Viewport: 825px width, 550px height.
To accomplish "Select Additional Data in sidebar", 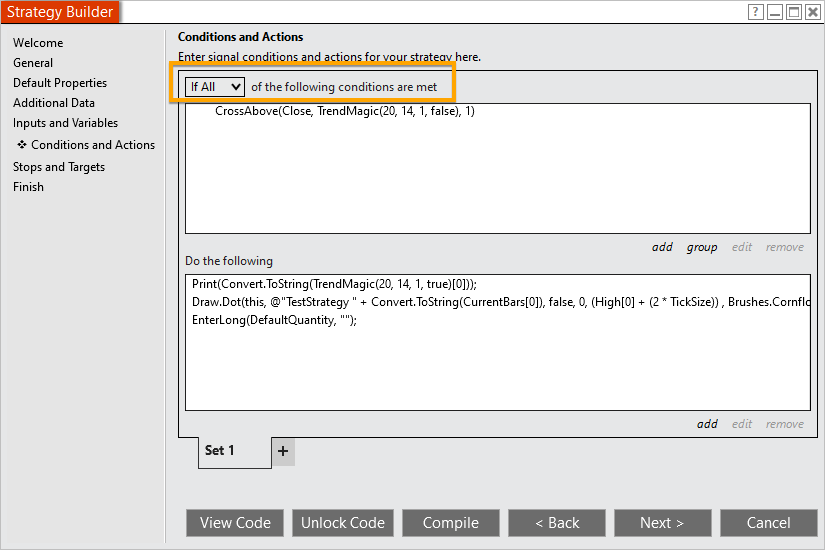I will coord(54,103).
